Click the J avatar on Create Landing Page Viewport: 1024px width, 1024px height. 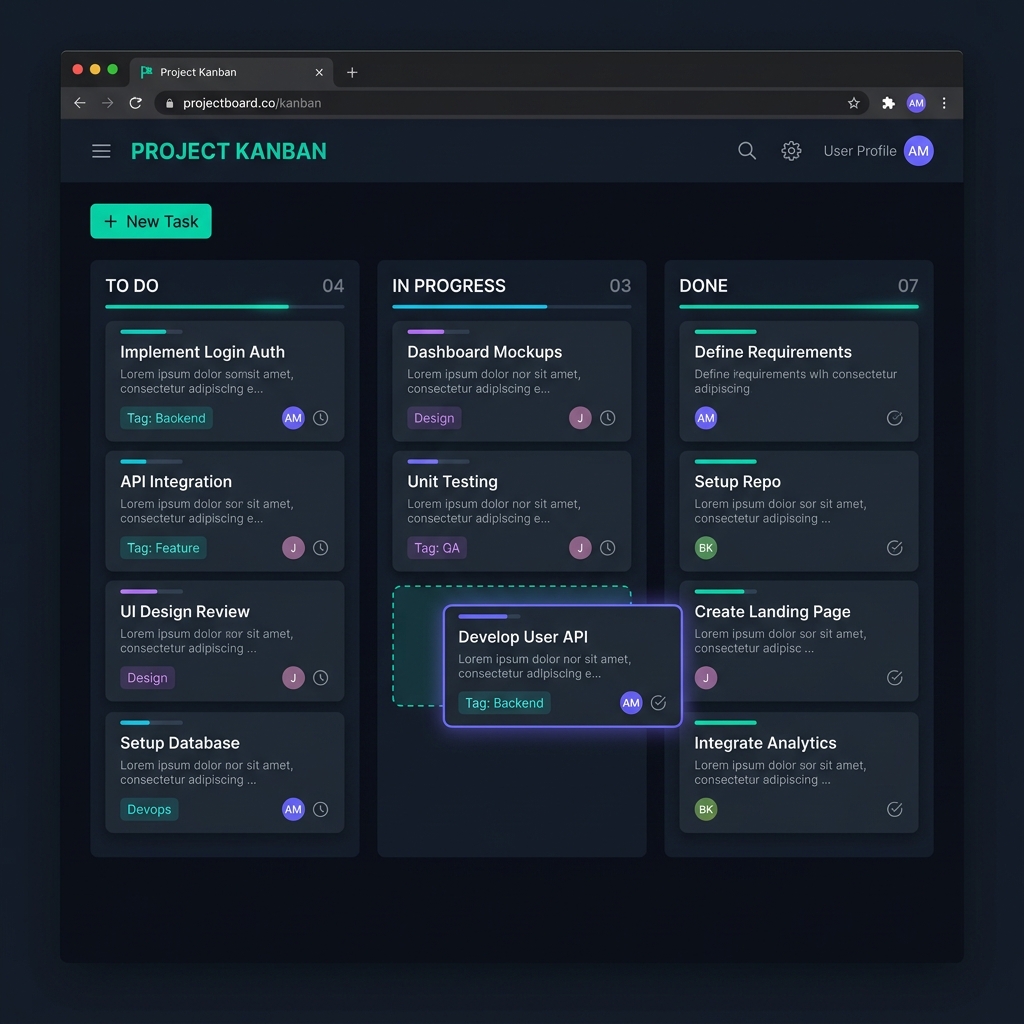point(705,678)
